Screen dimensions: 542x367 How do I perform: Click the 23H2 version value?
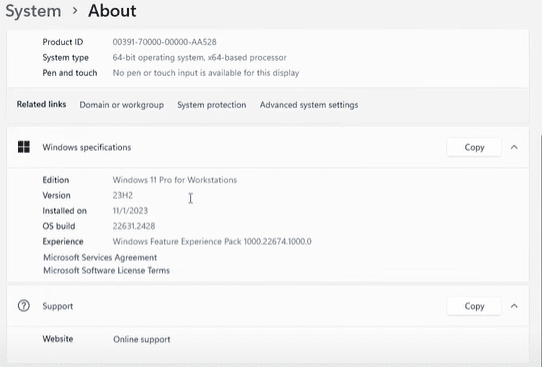[x=123, y=195]
